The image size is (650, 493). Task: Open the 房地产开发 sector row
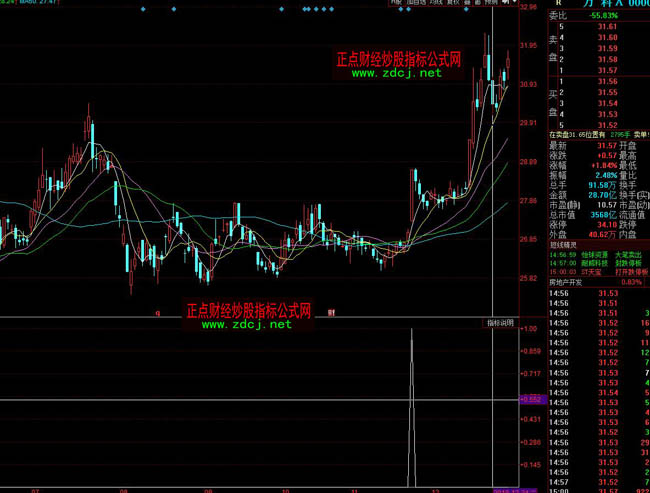coord(568,283)
